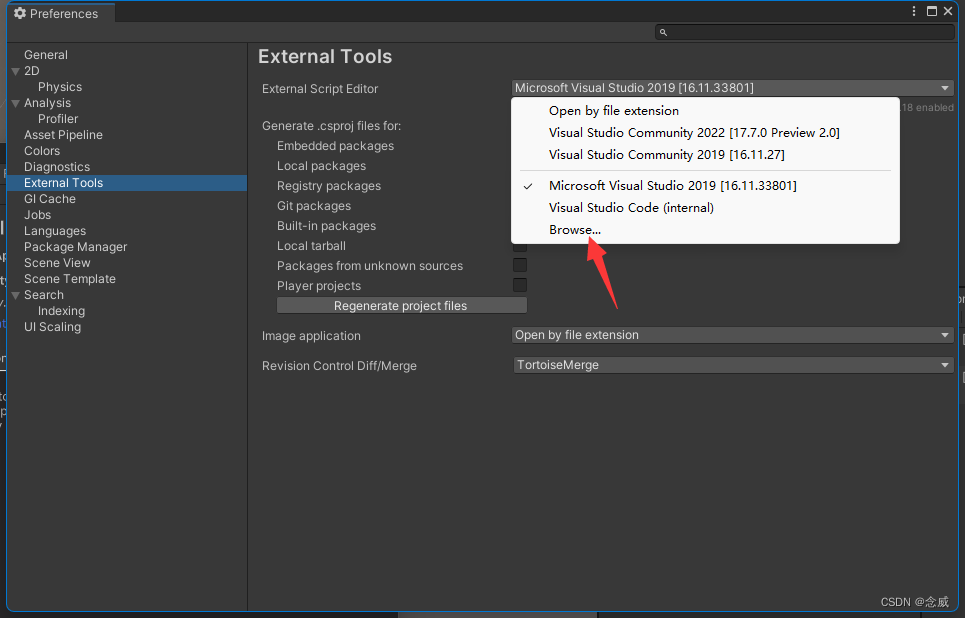Select Visual Studio Community 2022 entry
The image size is (965, 618).
(694, 133)
